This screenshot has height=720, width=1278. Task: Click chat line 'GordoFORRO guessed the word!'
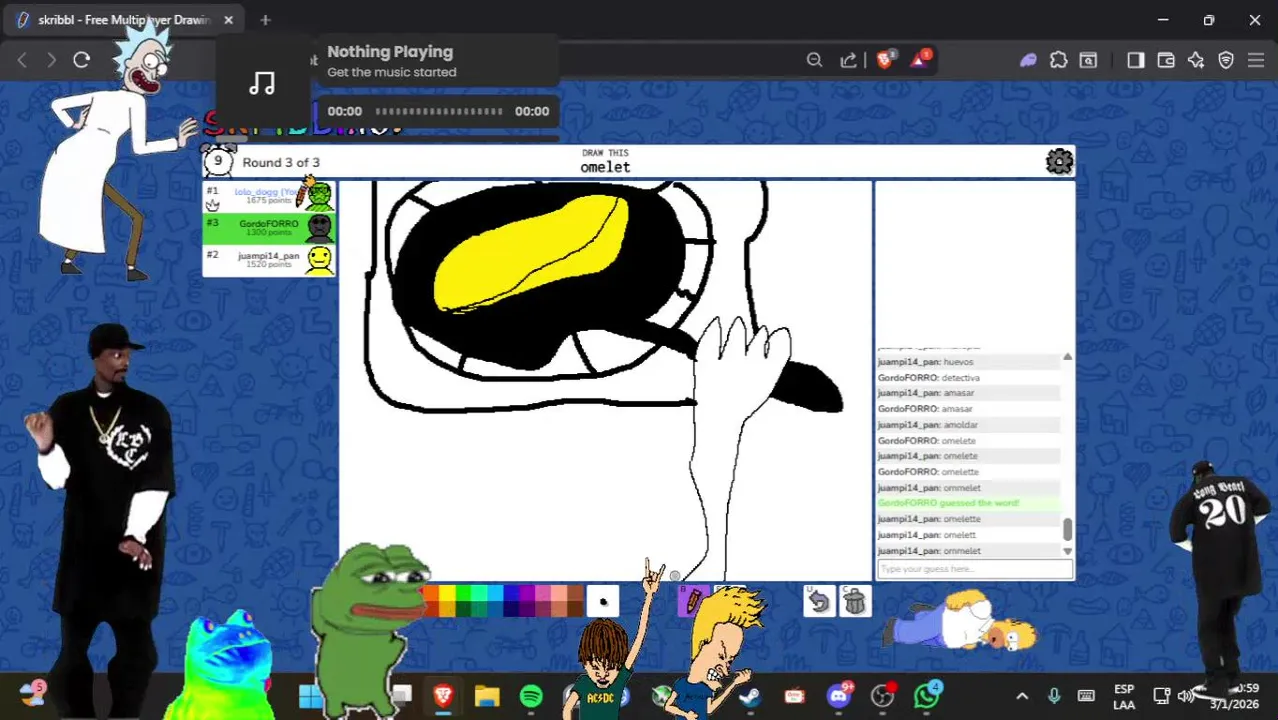pos(948,503)
